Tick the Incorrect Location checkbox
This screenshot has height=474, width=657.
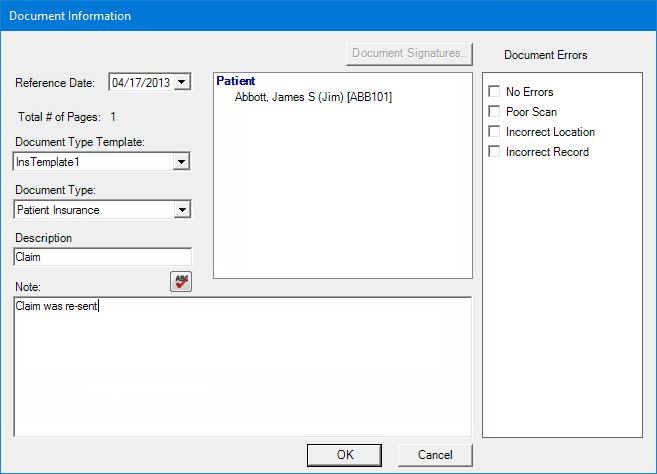point(494,132)
